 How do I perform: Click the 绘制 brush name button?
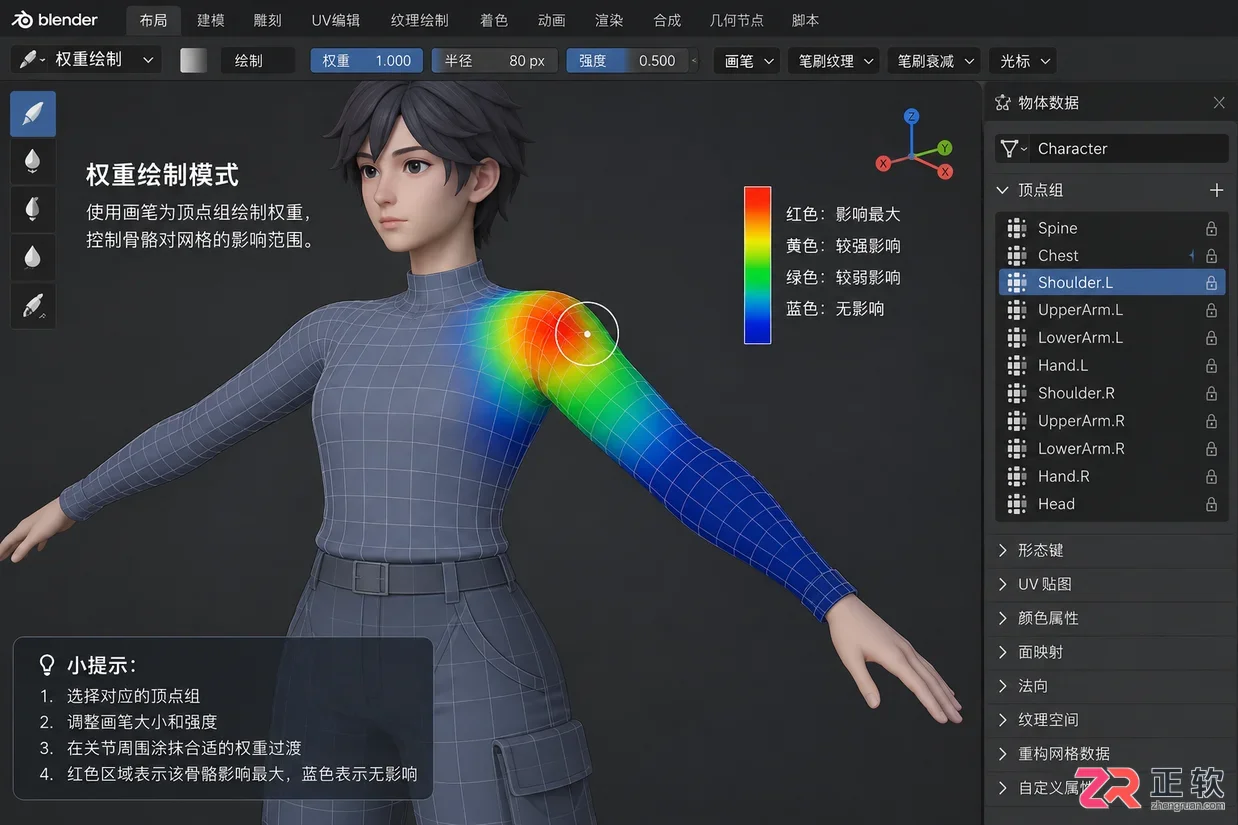257,60
